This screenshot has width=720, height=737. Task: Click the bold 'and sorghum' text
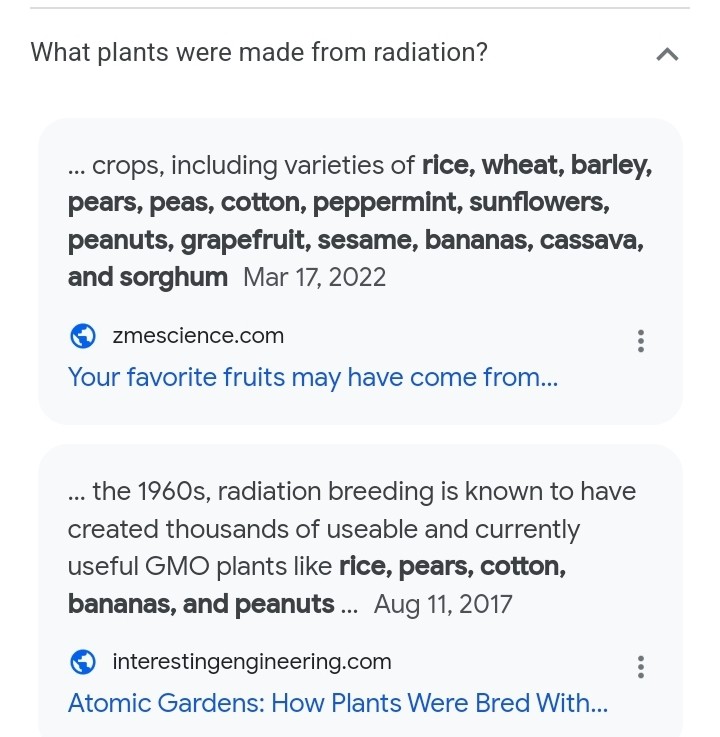pyautogui.click(x=148, y=277)
